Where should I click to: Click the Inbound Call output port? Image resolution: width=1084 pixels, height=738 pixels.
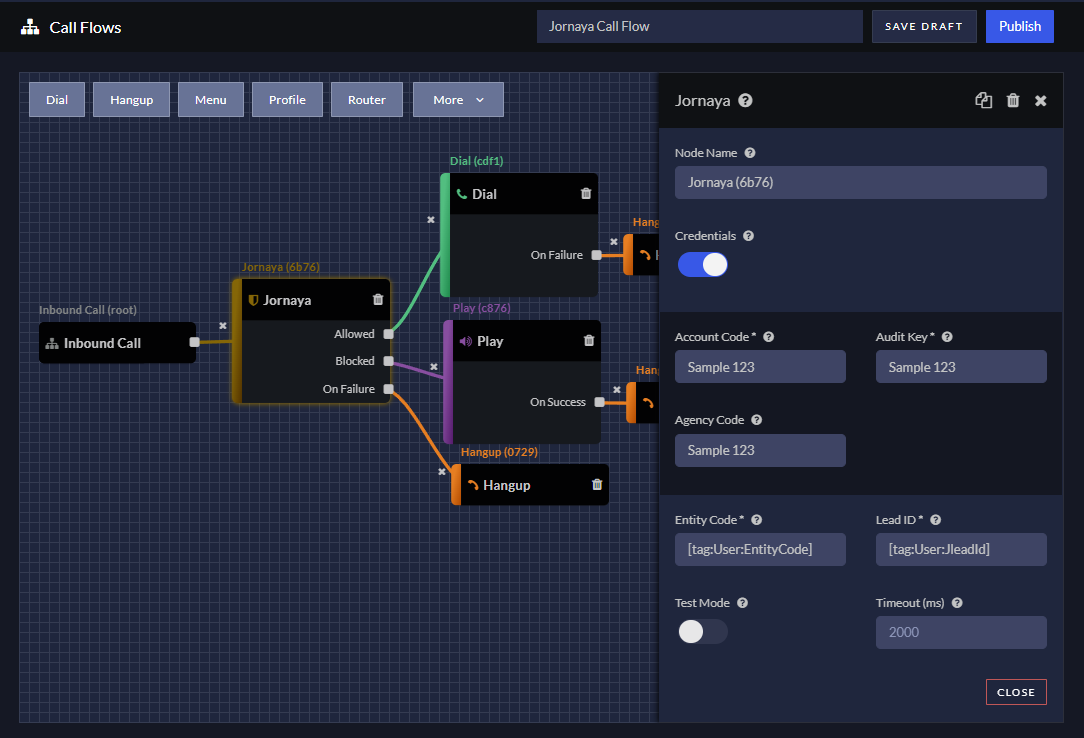click(x=194, y=342)
